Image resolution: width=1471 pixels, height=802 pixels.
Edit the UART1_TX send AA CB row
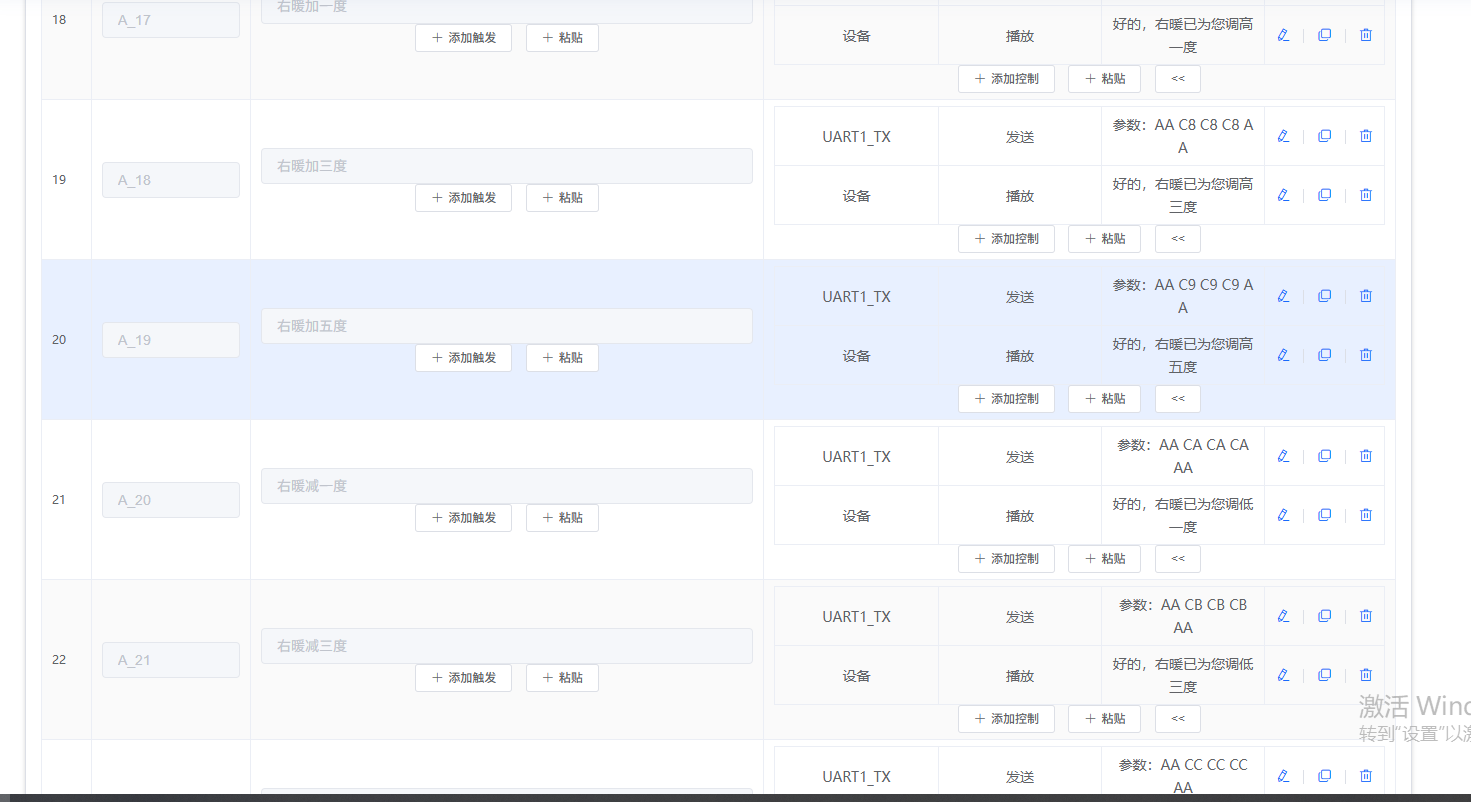(x=1283, y=616)
